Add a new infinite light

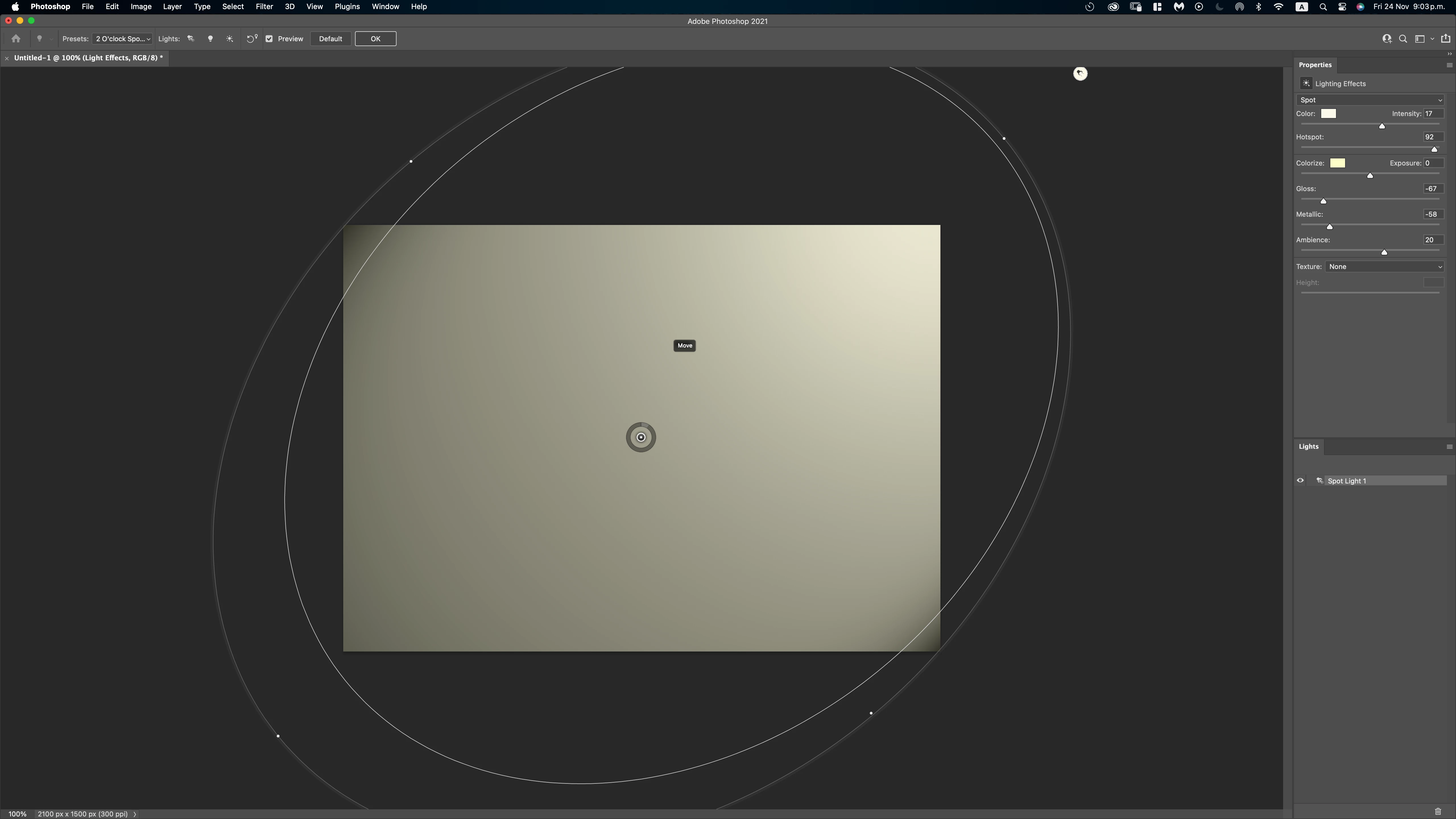[x=229, y=39]
